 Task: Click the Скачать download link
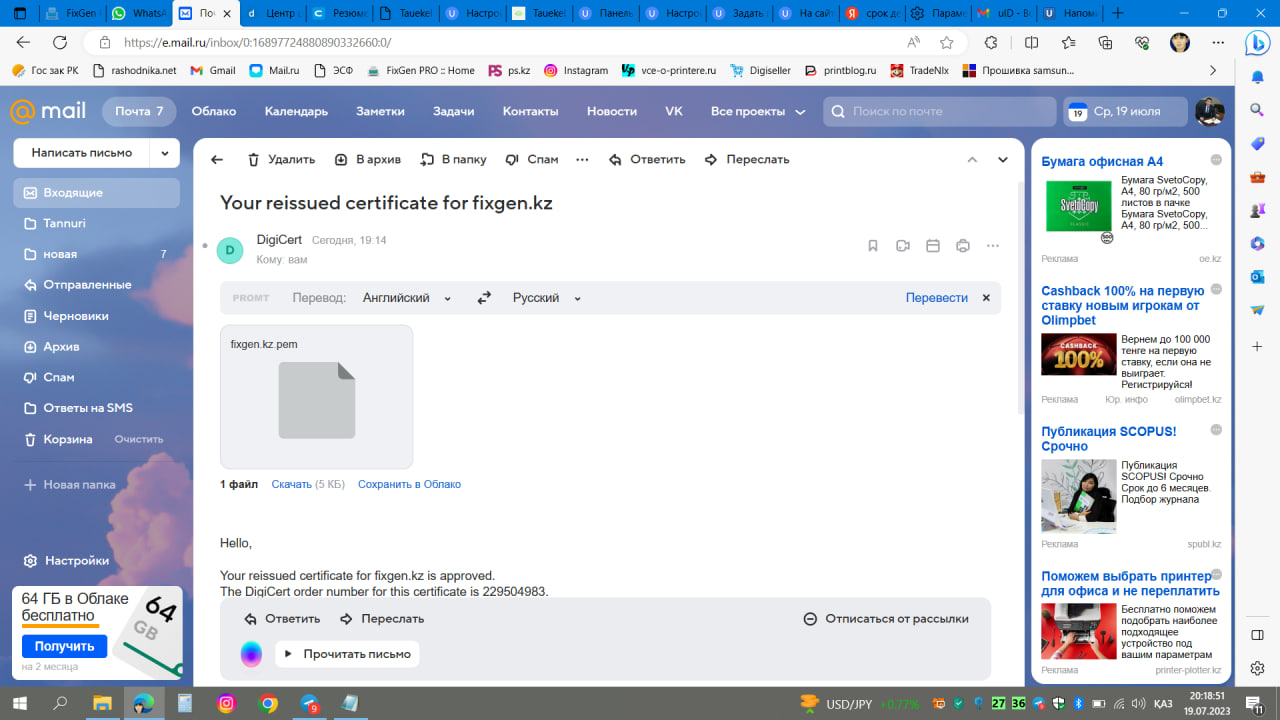click(x=292, y=484)
